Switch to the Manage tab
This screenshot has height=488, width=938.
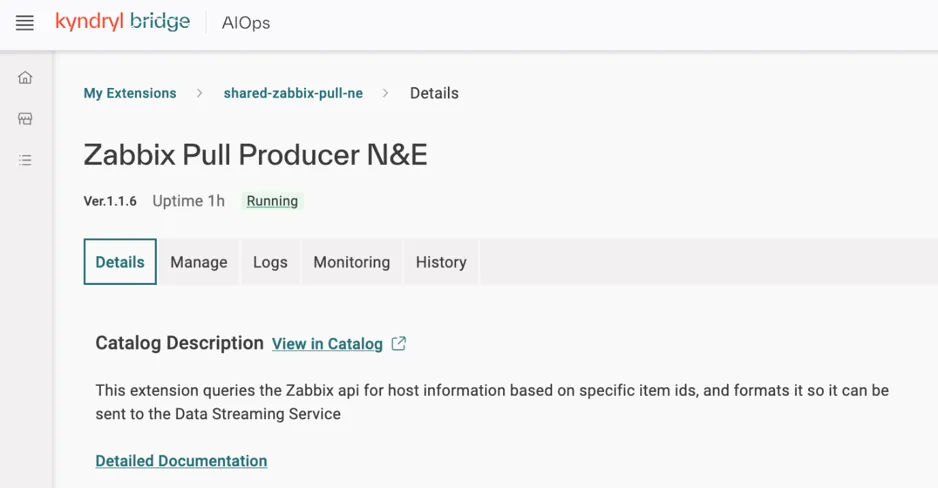[199, 262]
